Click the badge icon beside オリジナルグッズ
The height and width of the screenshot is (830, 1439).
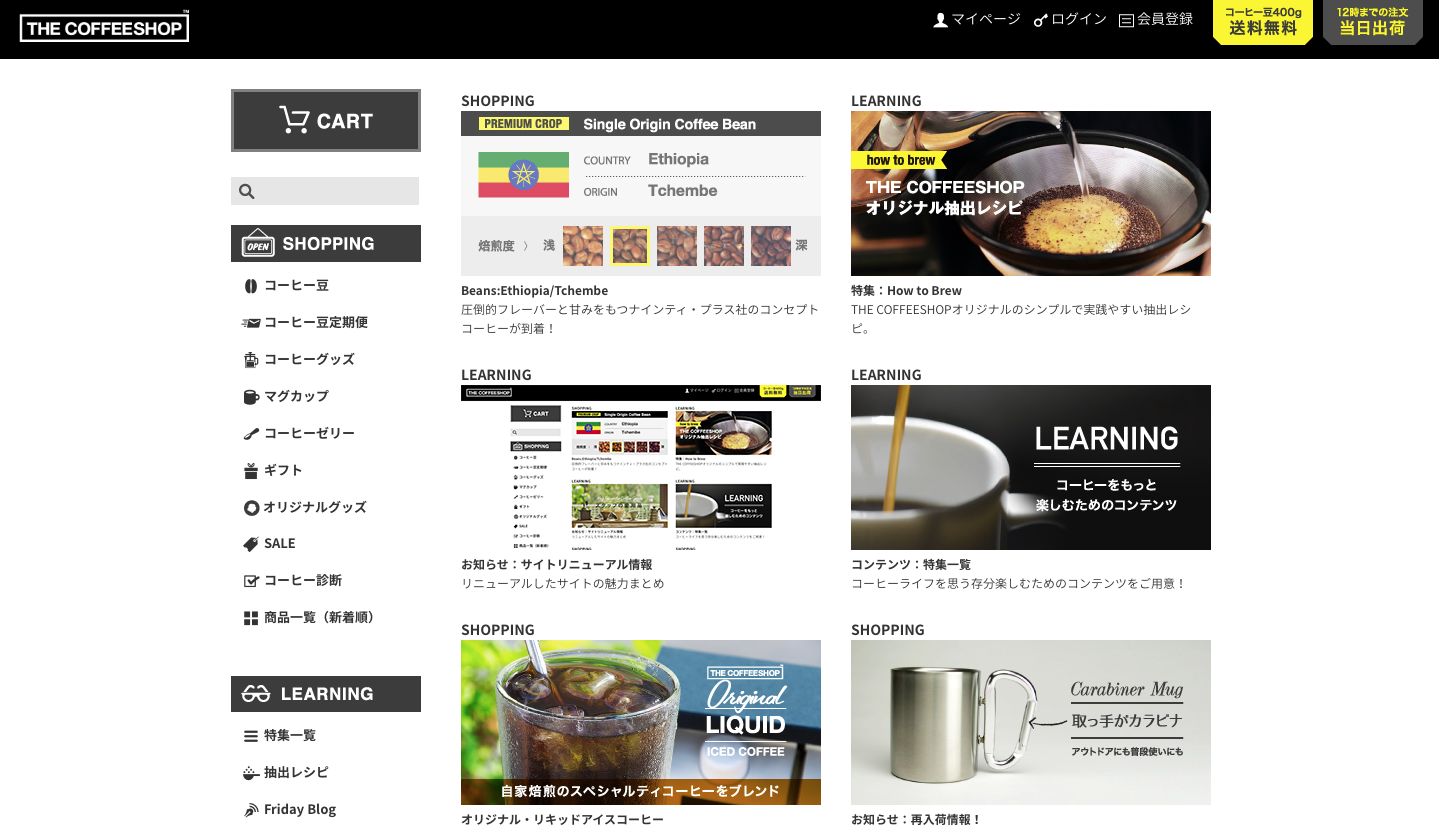251,508
